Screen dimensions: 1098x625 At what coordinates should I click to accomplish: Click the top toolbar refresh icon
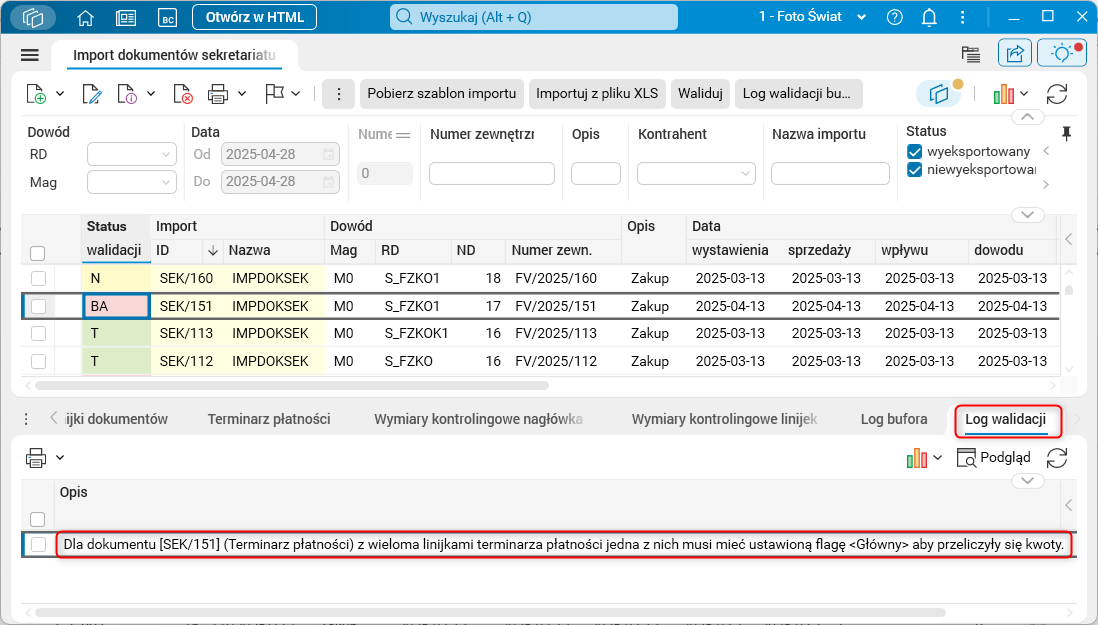[1057, 94]
